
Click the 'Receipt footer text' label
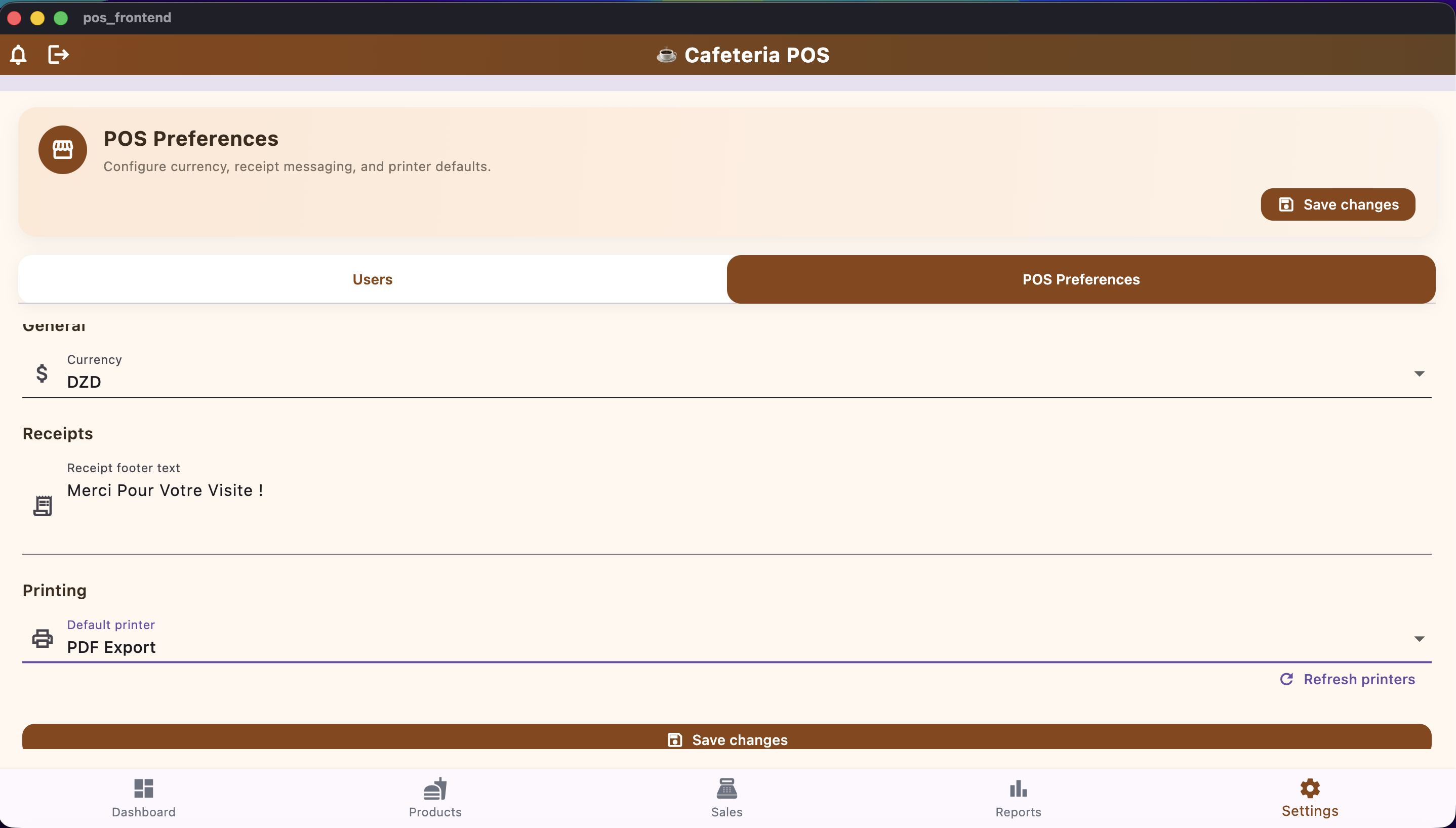point(124,468)
